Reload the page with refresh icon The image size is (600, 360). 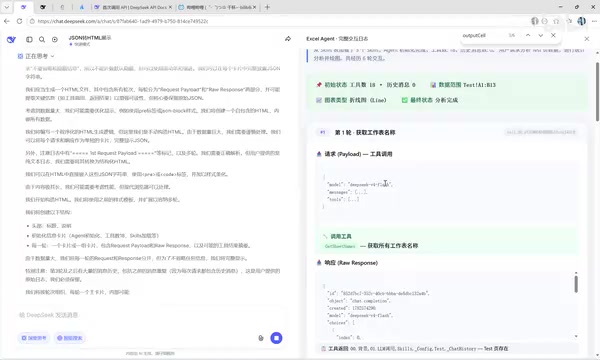tap(19, 21)
